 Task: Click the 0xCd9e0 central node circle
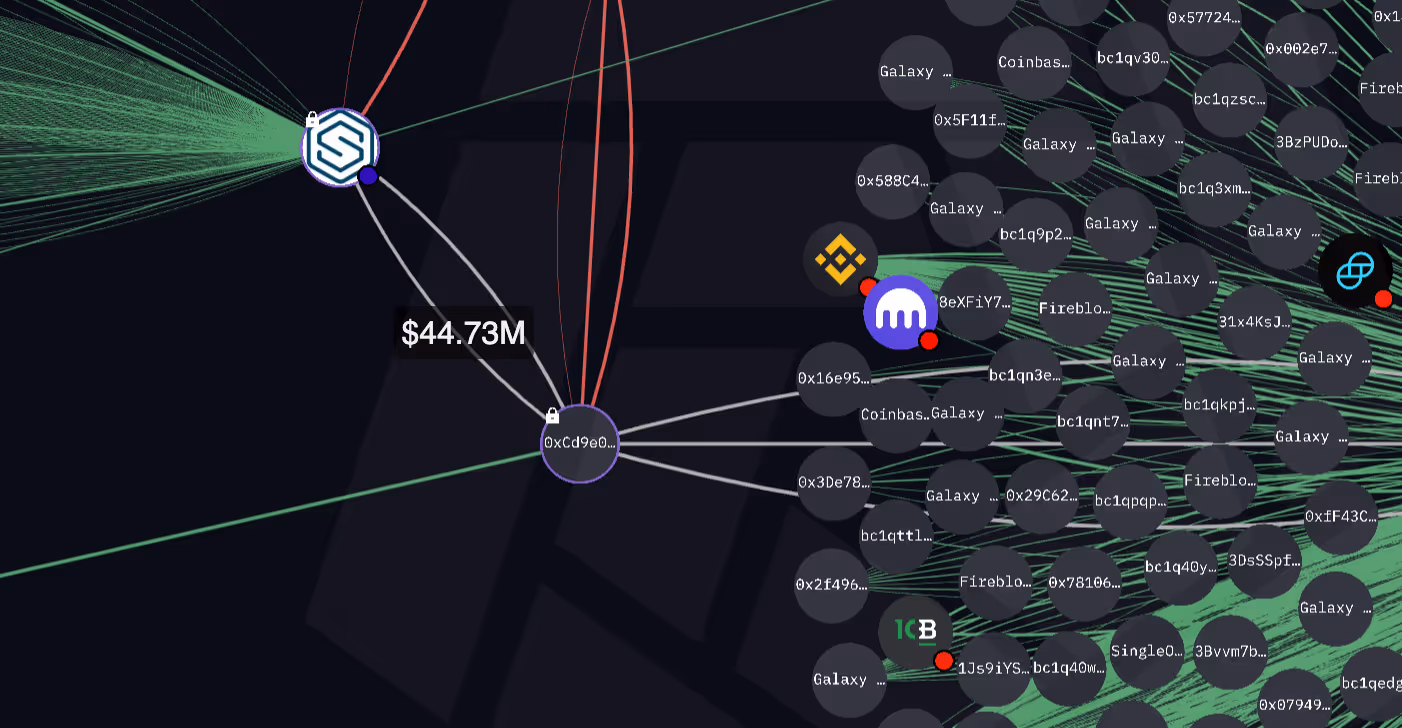click(580, 443)
